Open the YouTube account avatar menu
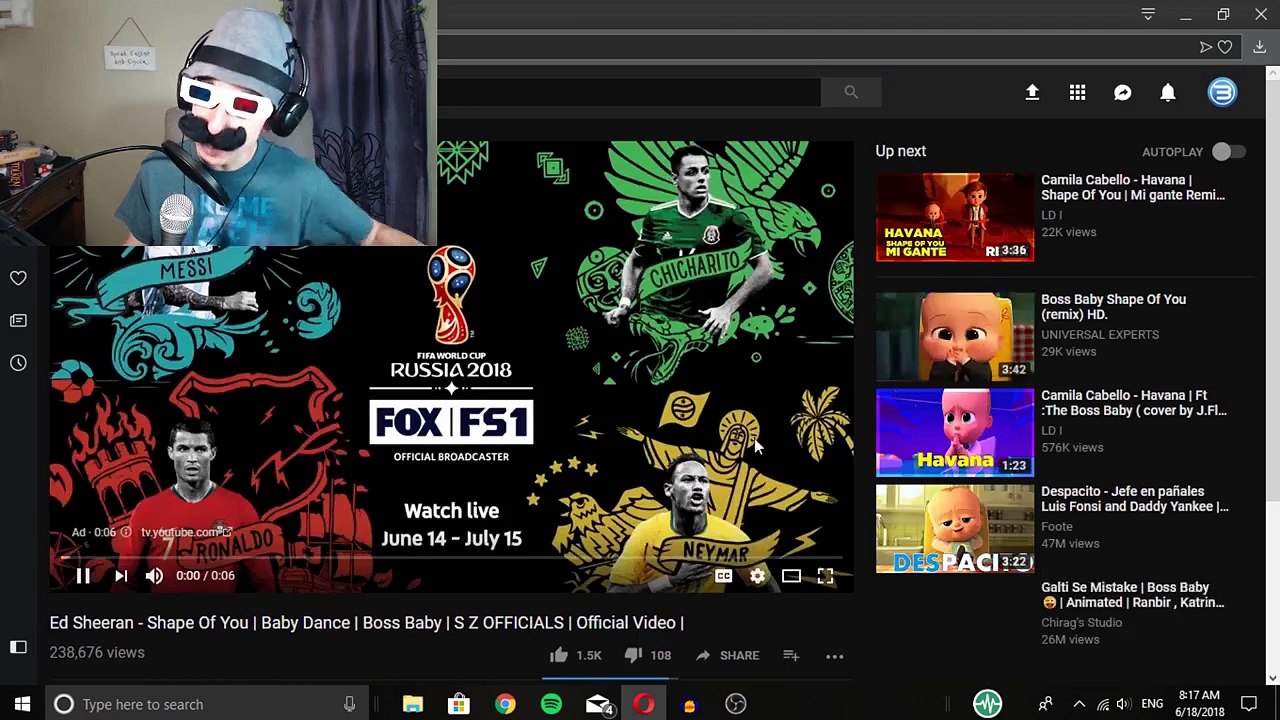 pyautogui.click(x=1222, y=92)
